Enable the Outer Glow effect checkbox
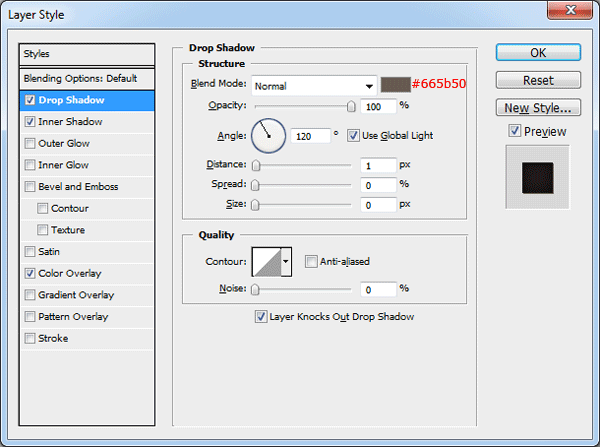The width and height of the screenshot is (600, 447). (29, 144)
